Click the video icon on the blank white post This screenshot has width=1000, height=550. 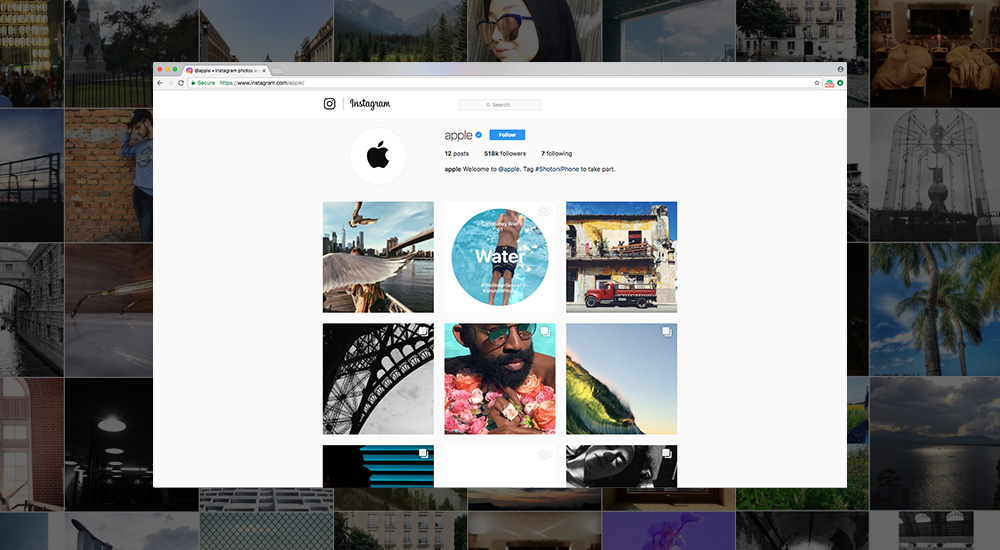pyautogui.click(x=544, y=454)
